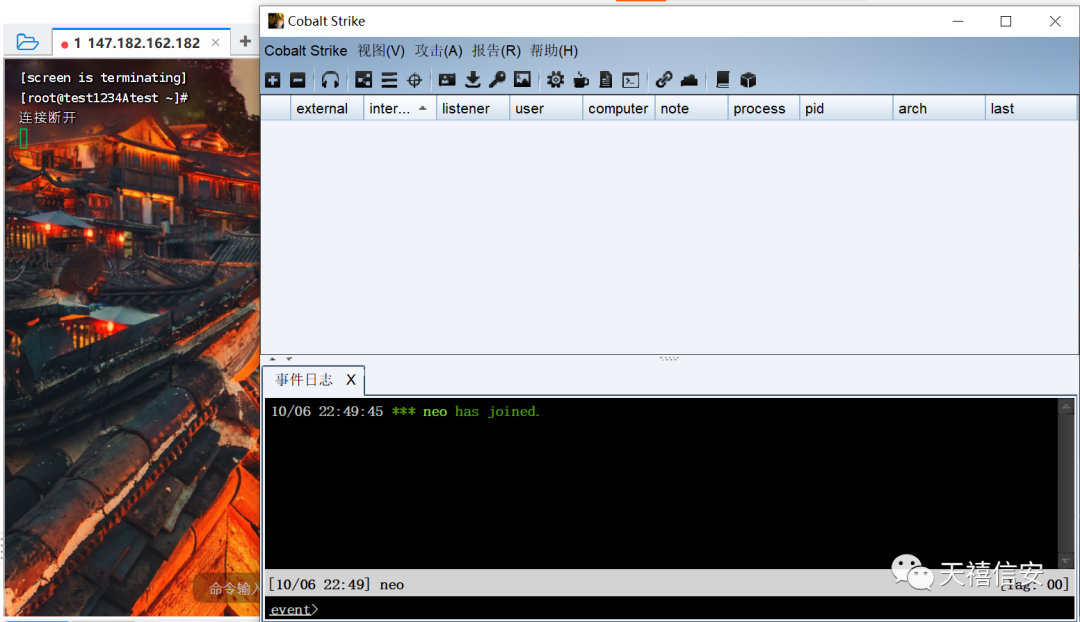The image size is (1080, 622).
Task: Sort by the process column header
Action: click(763, 108)
